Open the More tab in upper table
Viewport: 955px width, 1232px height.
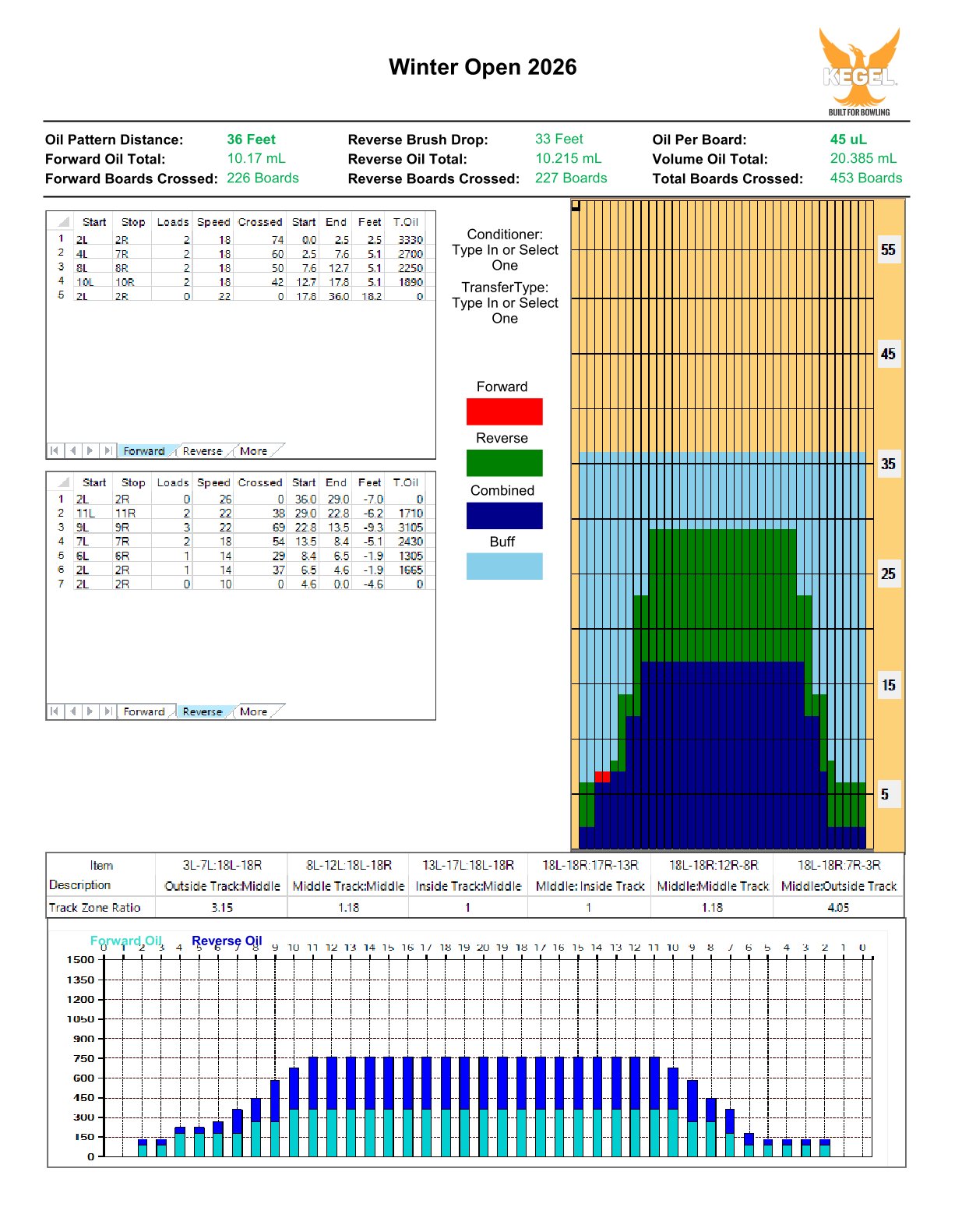(254, 450)
